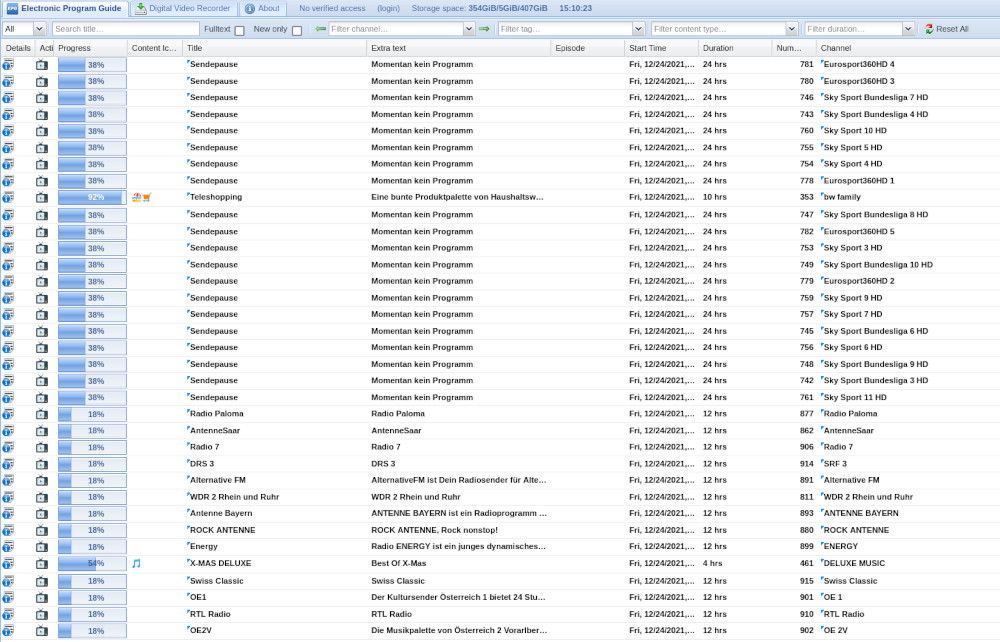
Task: Click the 'Best Of X-Mas' extra text cell
Action: tap(399, 563)
